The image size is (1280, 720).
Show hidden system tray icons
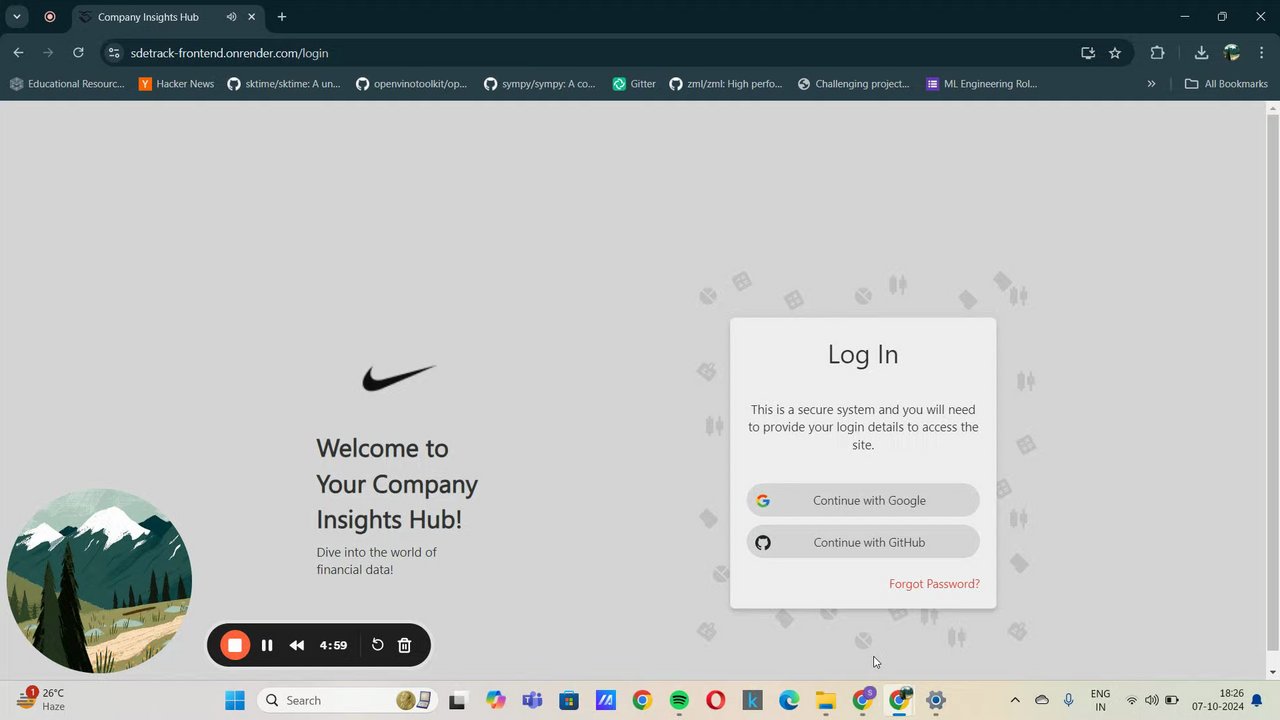coord(1015,700)
